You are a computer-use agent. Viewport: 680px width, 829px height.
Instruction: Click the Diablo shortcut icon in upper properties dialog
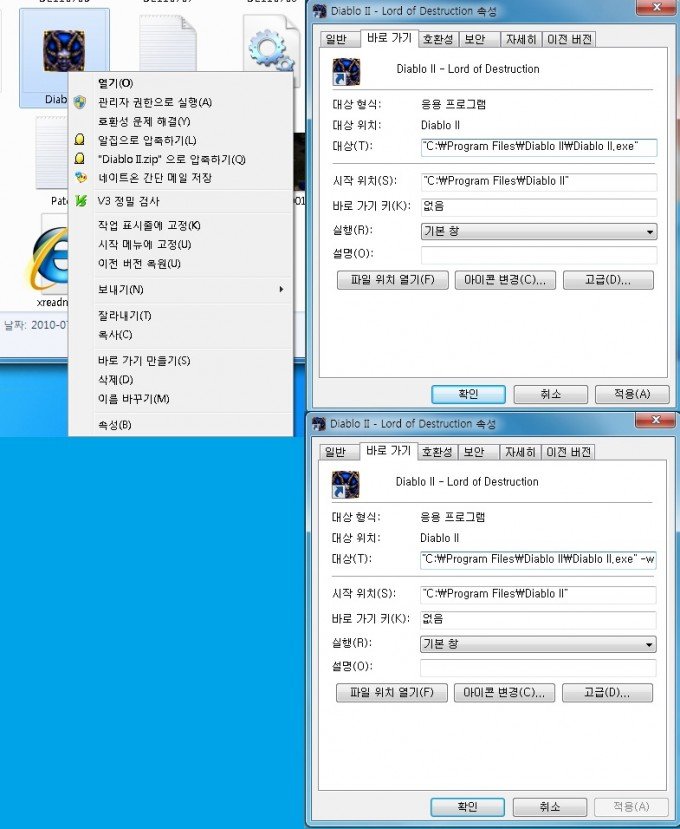pos(346,72)
